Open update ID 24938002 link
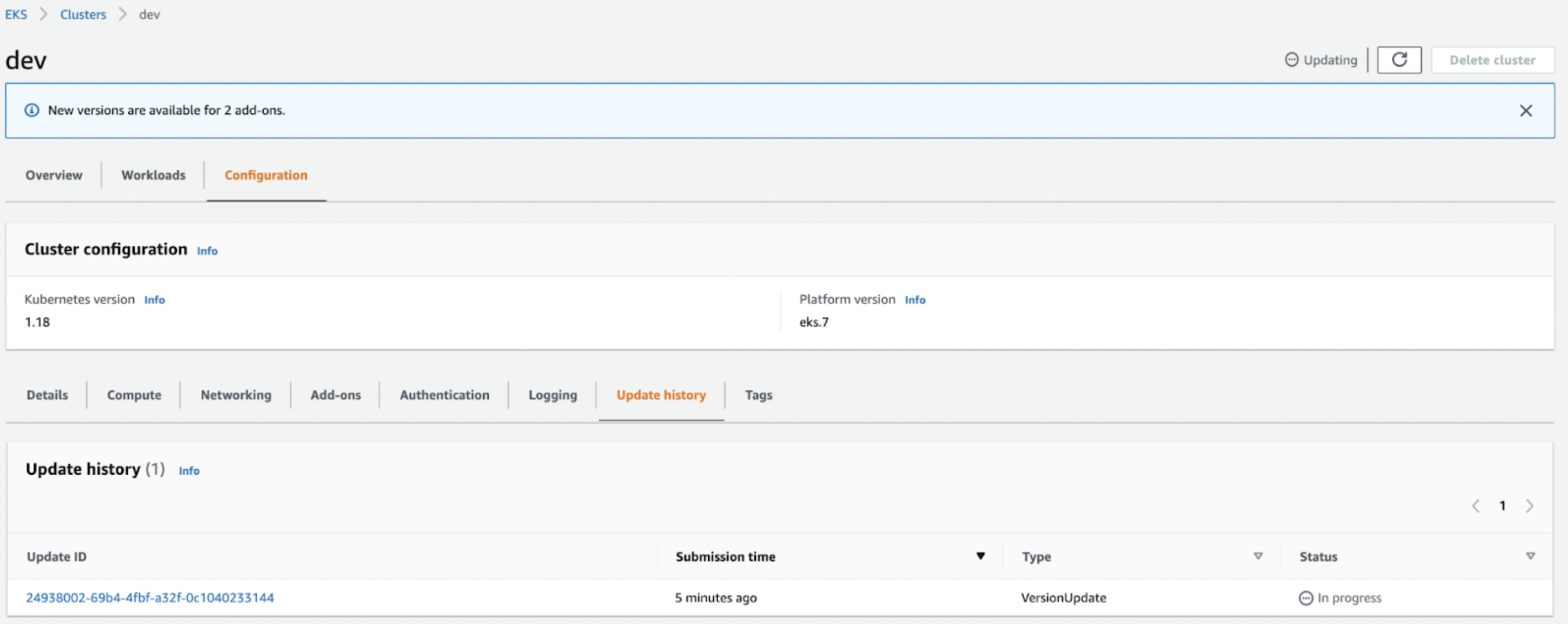 pos(150,597)
